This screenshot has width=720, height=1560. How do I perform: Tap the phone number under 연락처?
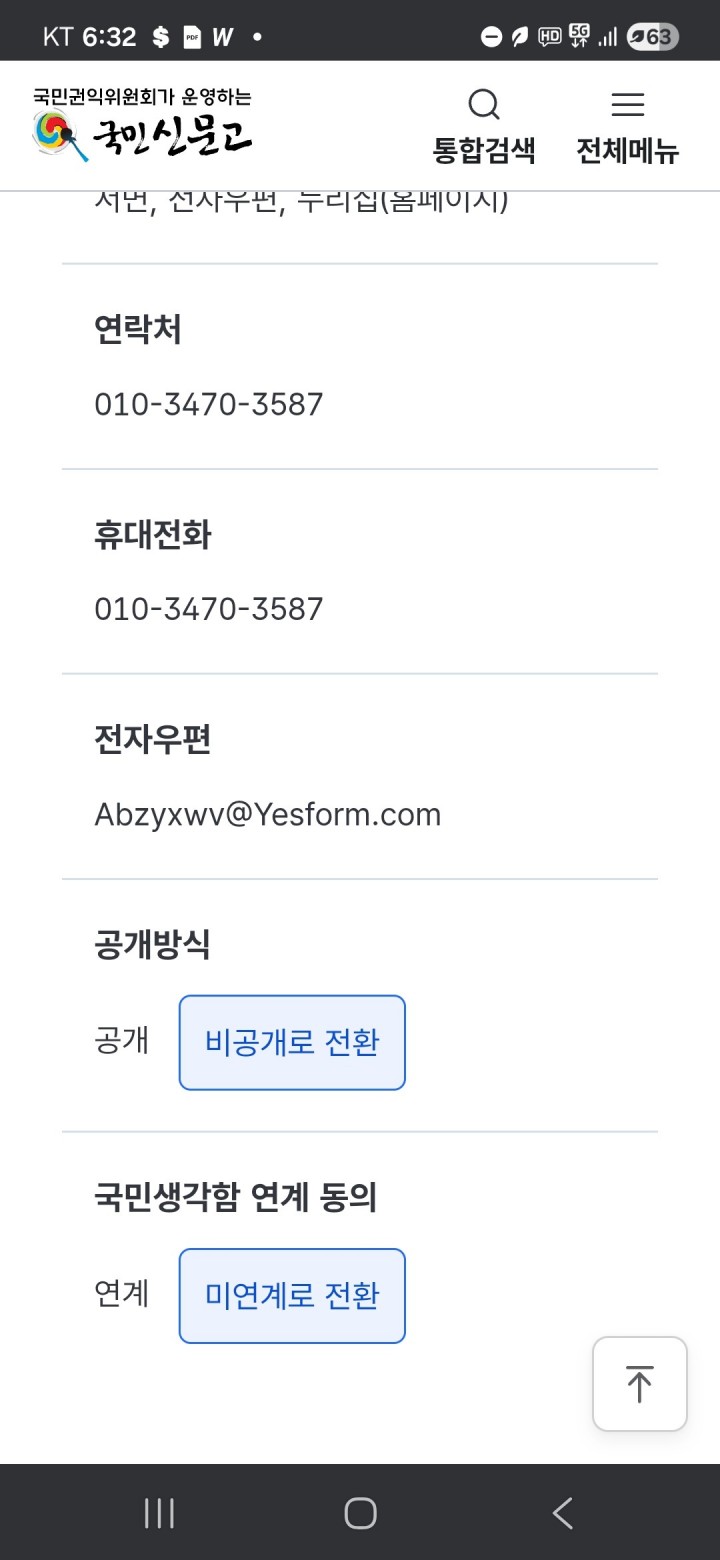(x=209, y=404)
